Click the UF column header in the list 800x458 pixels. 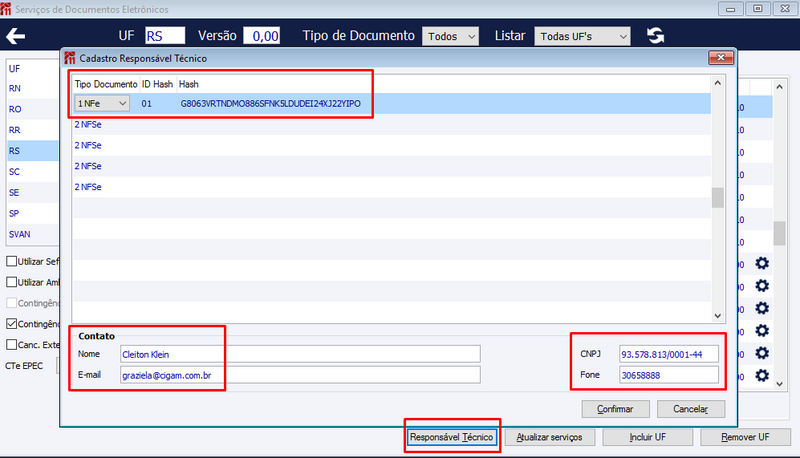(14, 68)
